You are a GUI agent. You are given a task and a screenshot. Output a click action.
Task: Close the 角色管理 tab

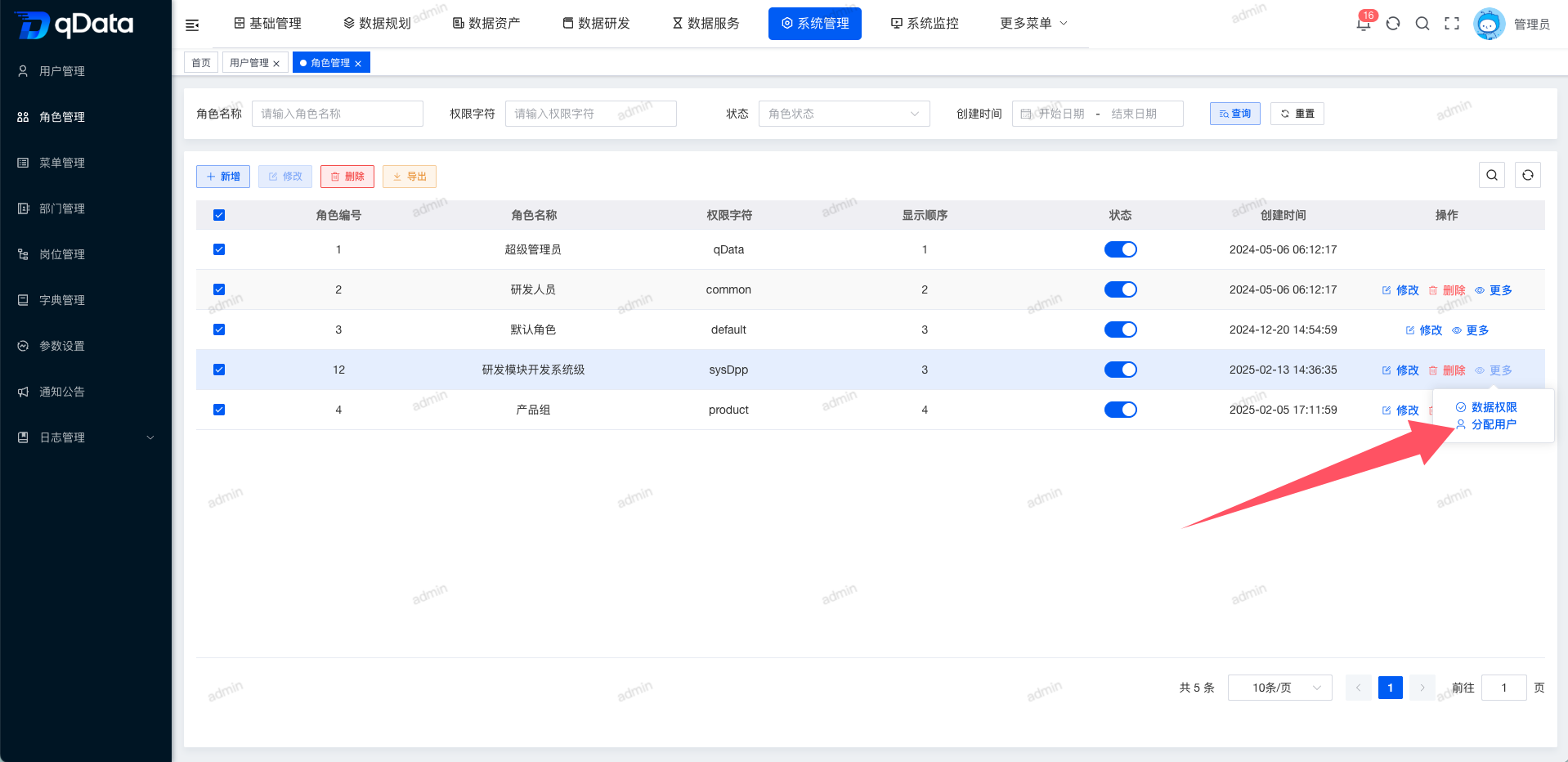click(x=358, y=64)
